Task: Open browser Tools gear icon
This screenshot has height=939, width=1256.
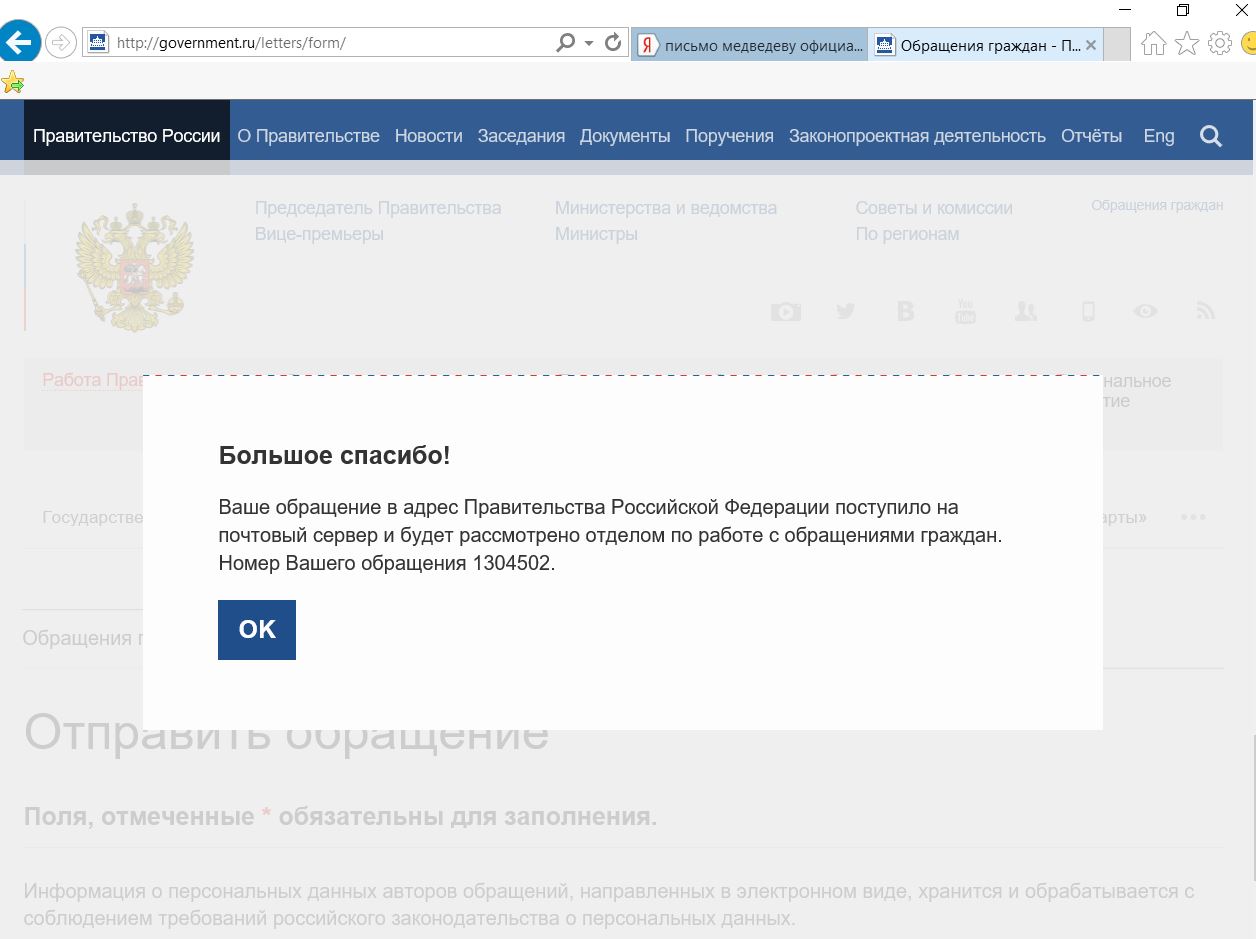Action: [x=1219, y=43]
